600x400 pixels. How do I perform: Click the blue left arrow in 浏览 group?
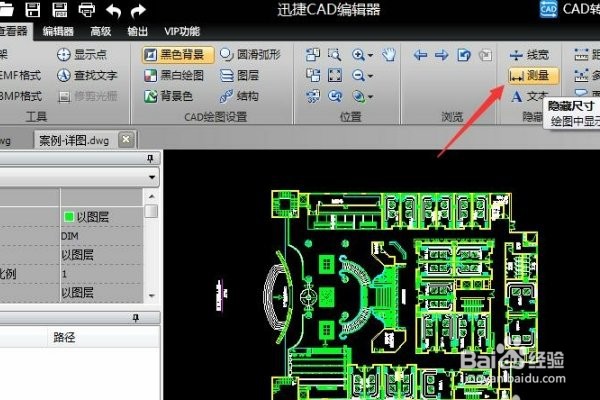coord(420,55)
